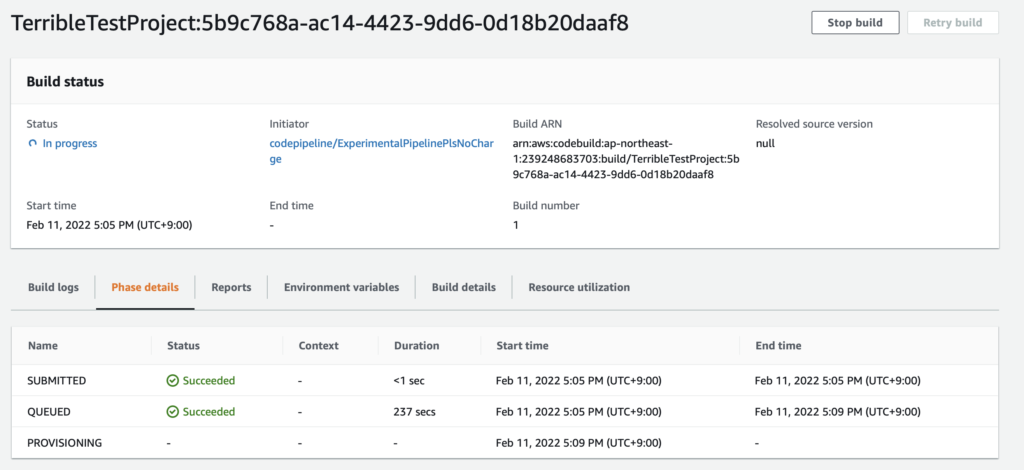The image size is (1024, 470).
Task: Open the Reports tab
Action: (231, 287)
